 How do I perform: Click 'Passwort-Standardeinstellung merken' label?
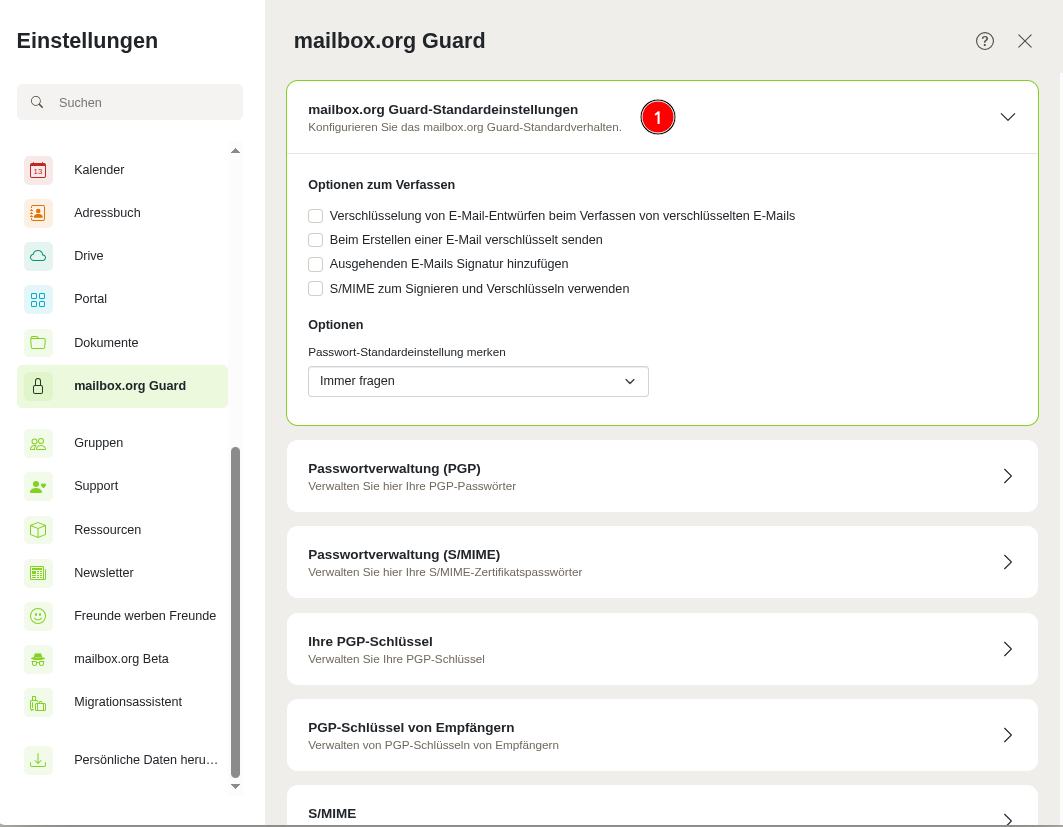click(407, 352)
